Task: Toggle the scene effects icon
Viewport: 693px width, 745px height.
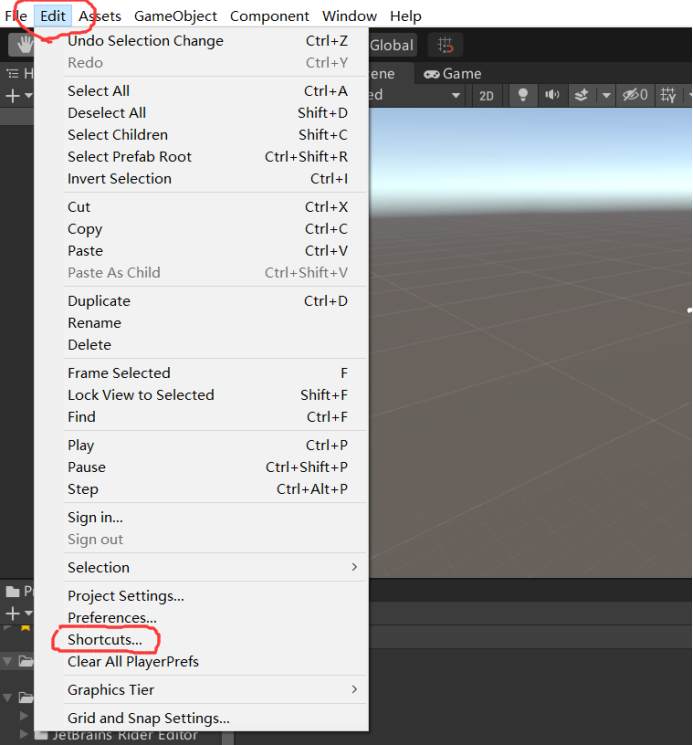Action: tap(581, 95)
